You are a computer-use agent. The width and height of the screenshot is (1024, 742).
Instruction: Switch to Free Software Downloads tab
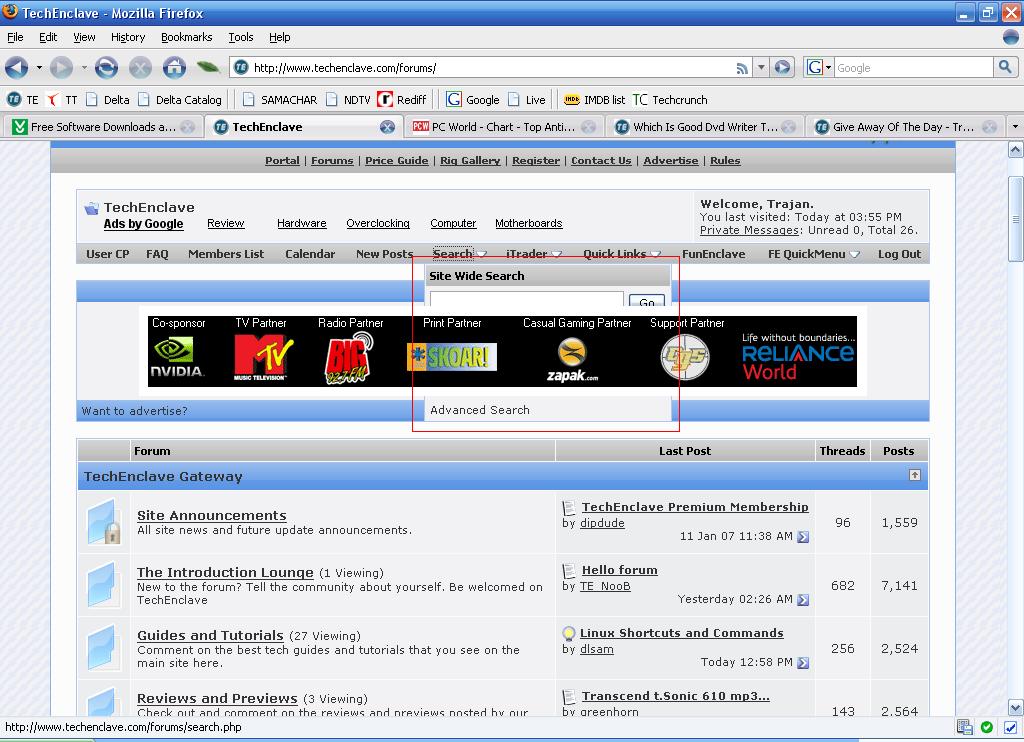click(103, 127)
